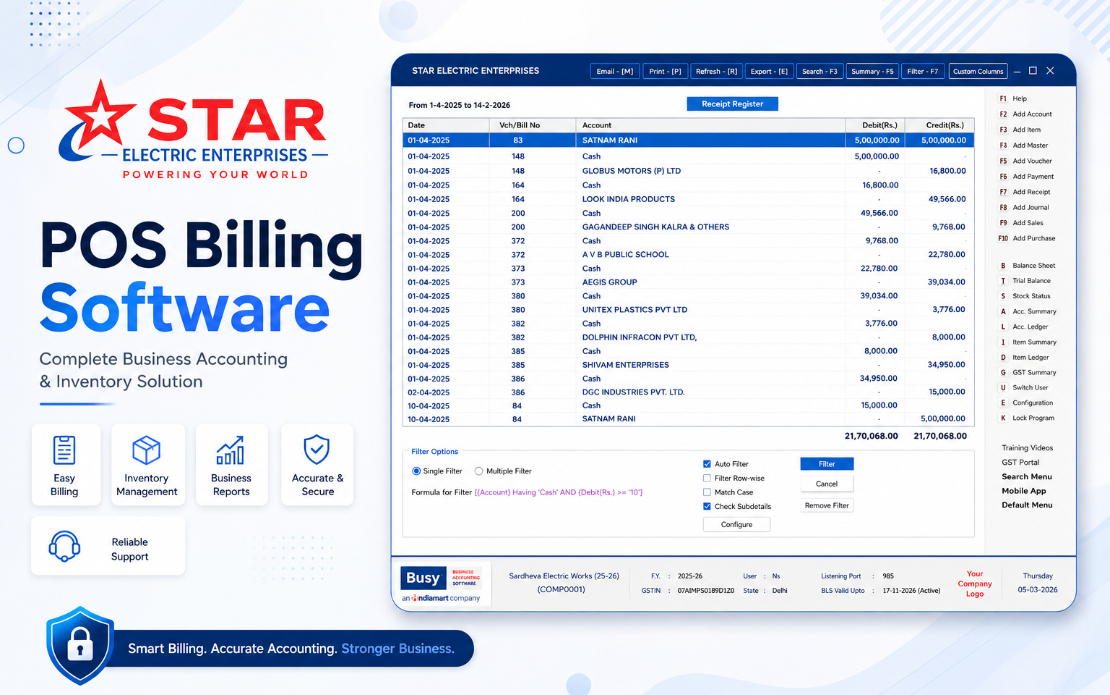The image size is (1110, 695).
Task: Click the Remove Filter button
Action: (827, 505)
